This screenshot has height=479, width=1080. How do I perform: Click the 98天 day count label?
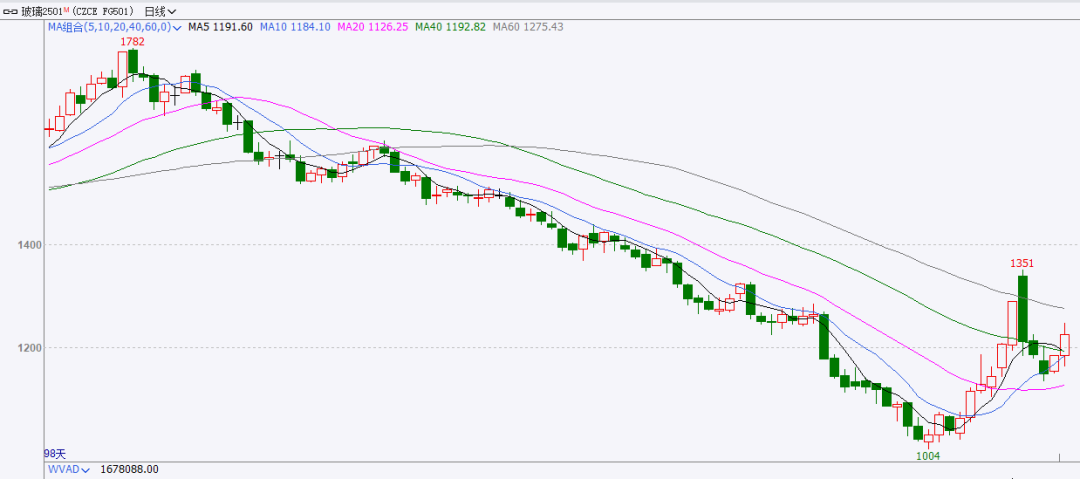55,453
